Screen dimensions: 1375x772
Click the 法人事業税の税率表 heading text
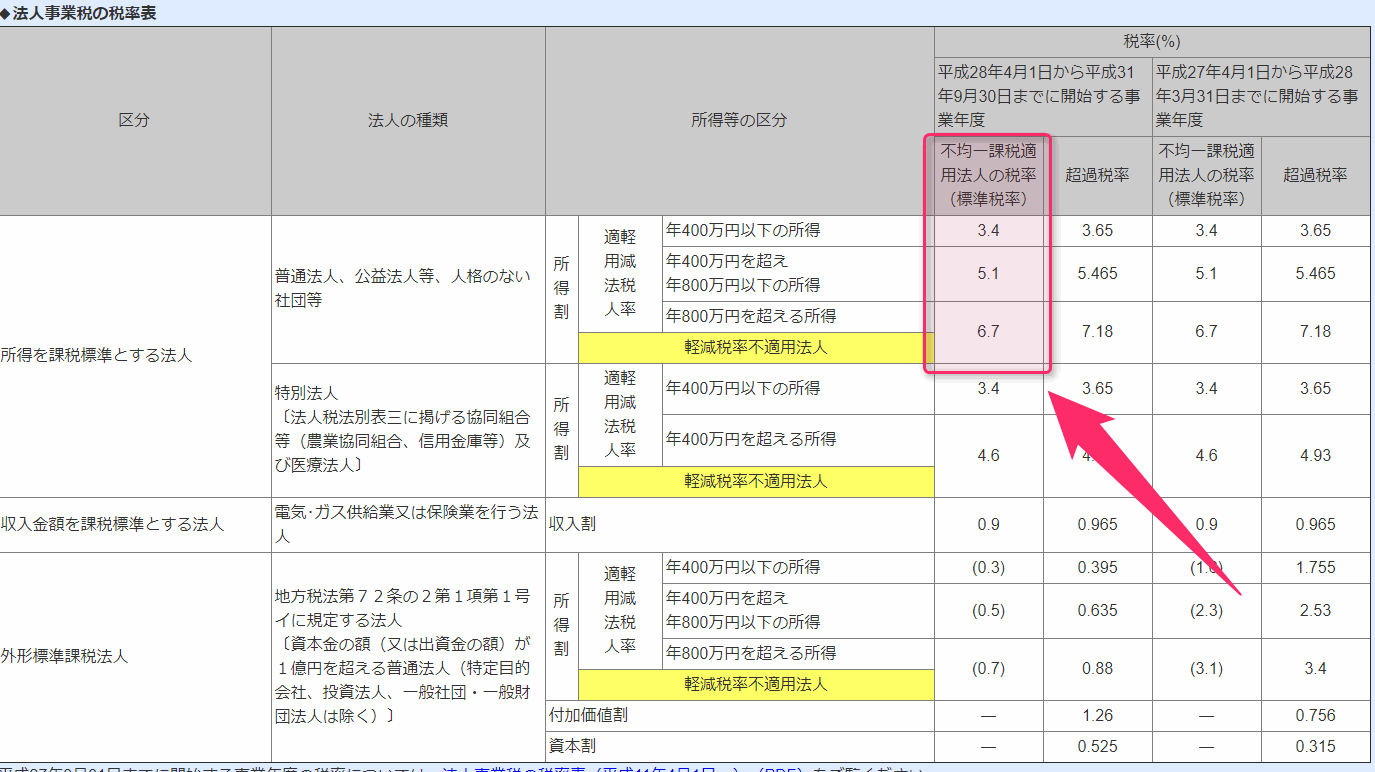click(x=84, y=13)
